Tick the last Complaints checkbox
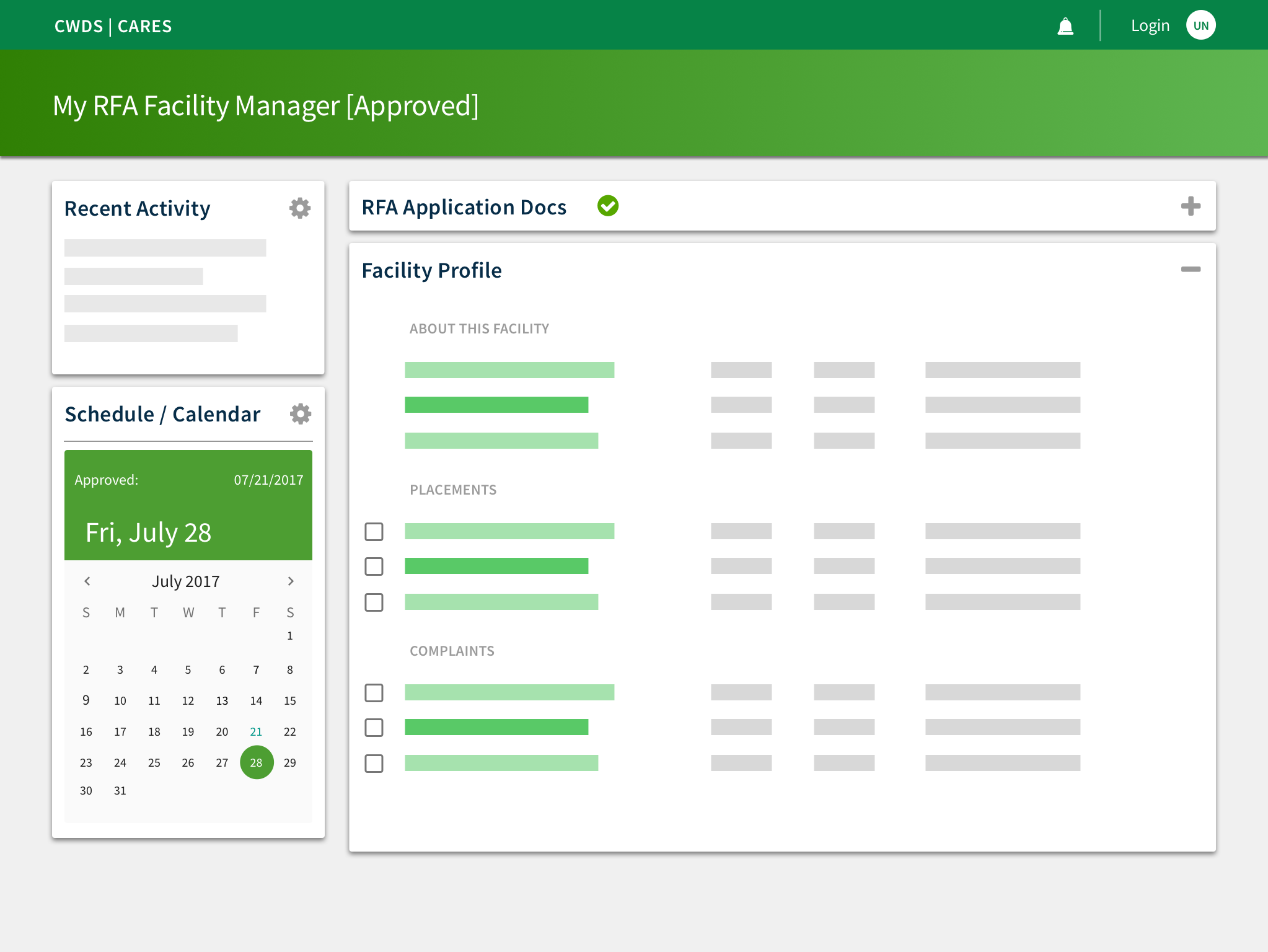 374,764
